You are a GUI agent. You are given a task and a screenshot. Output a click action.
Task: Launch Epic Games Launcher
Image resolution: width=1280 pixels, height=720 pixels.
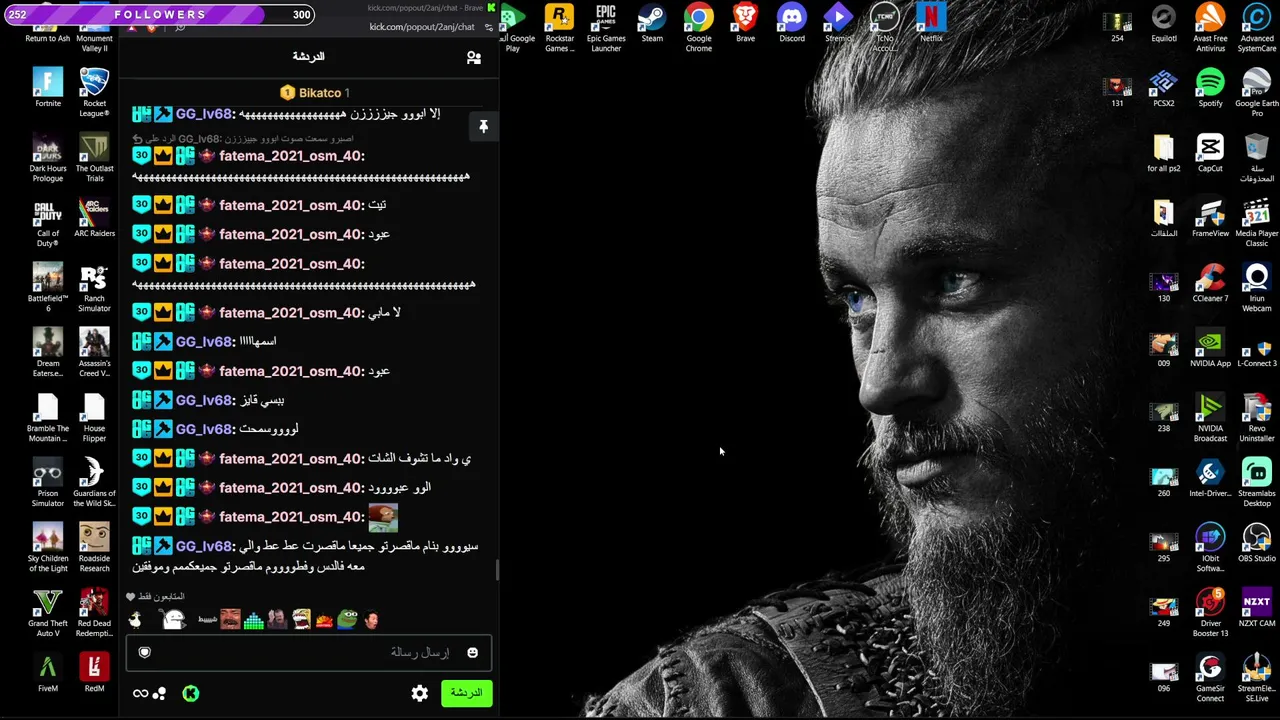pyautogui.click(x=606, y=28)
